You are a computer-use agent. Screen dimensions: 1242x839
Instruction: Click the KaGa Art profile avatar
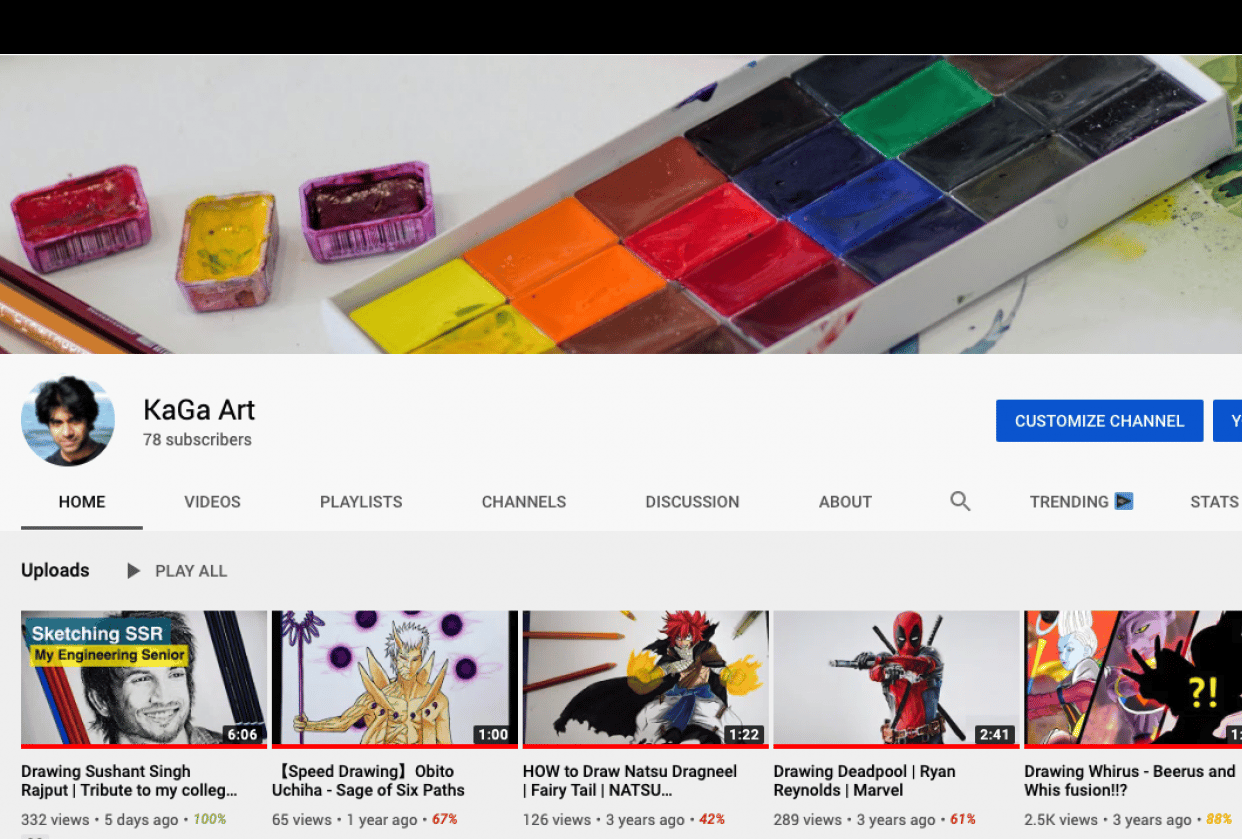coord(67,420)
